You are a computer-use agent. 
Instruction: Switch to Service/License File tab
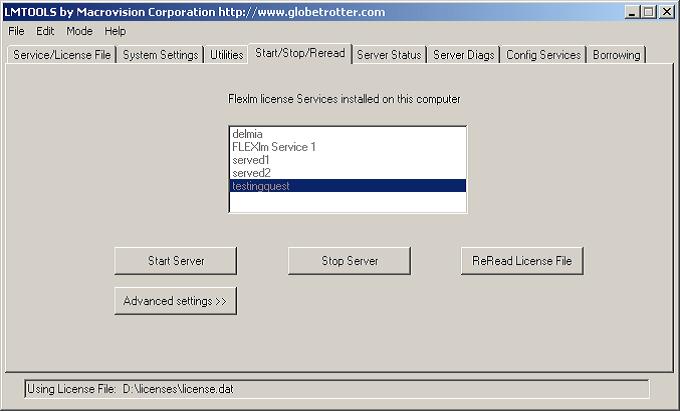click(x=62, y=55)
